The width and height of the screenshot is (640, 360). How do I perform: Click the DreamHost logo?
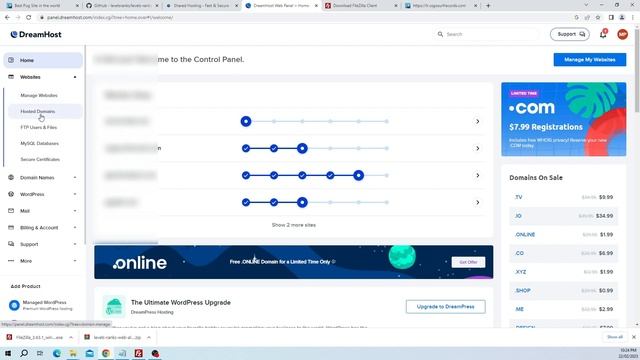click(36, 35)
